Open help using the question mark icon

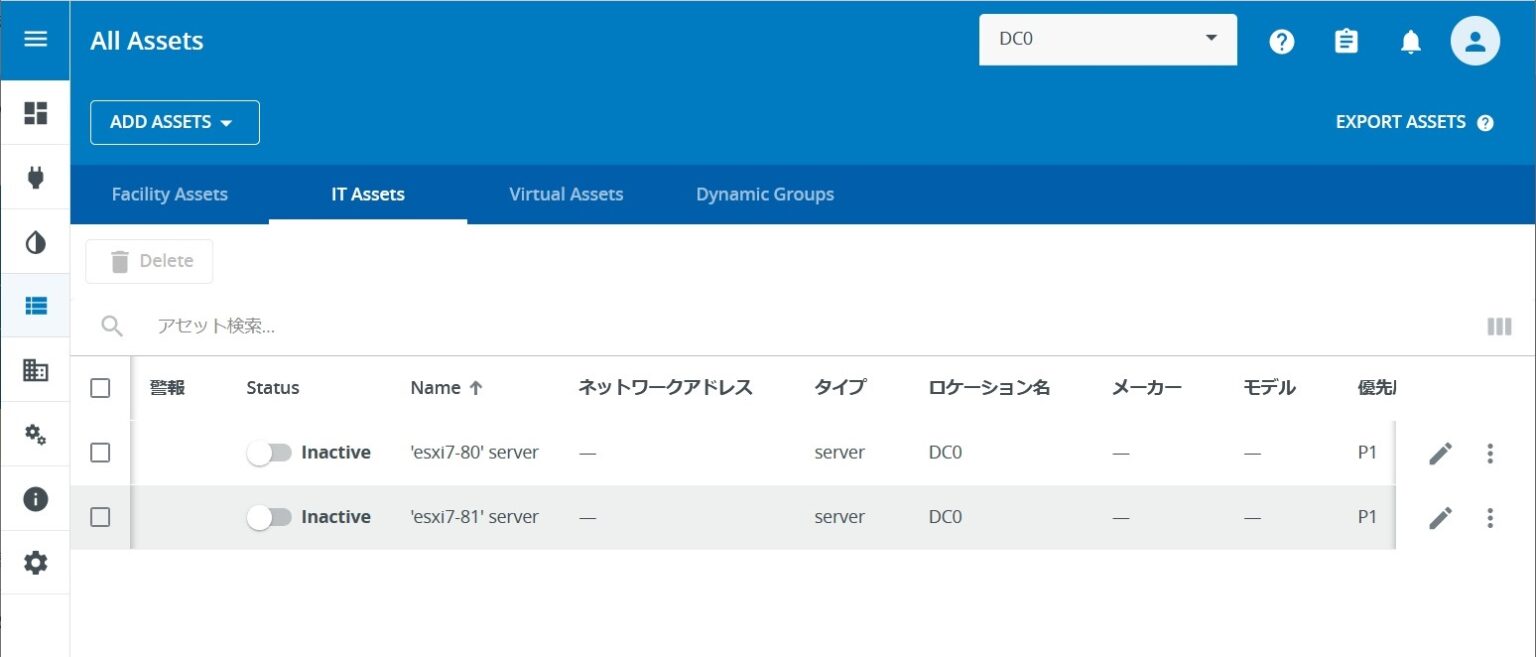1281,41
